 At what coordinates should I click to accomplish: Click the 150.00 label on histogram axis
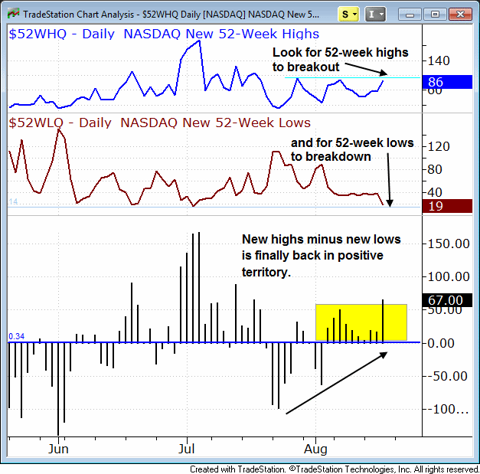coord(449,244)
